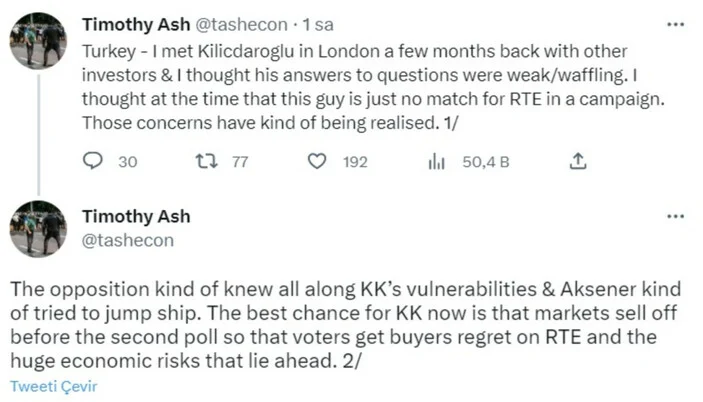The width and height of the screenshot is (703, 402).
Task: Like the first tweet with the heart
Action: point(318,162)
